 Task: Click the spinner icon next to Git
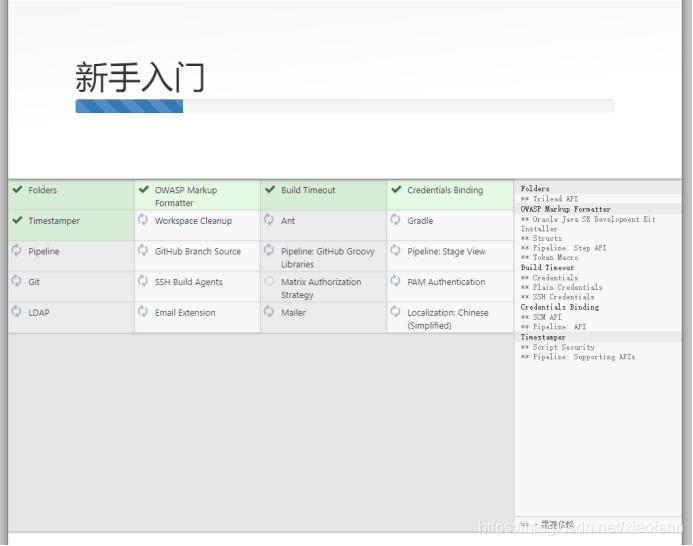click(16, 281)
